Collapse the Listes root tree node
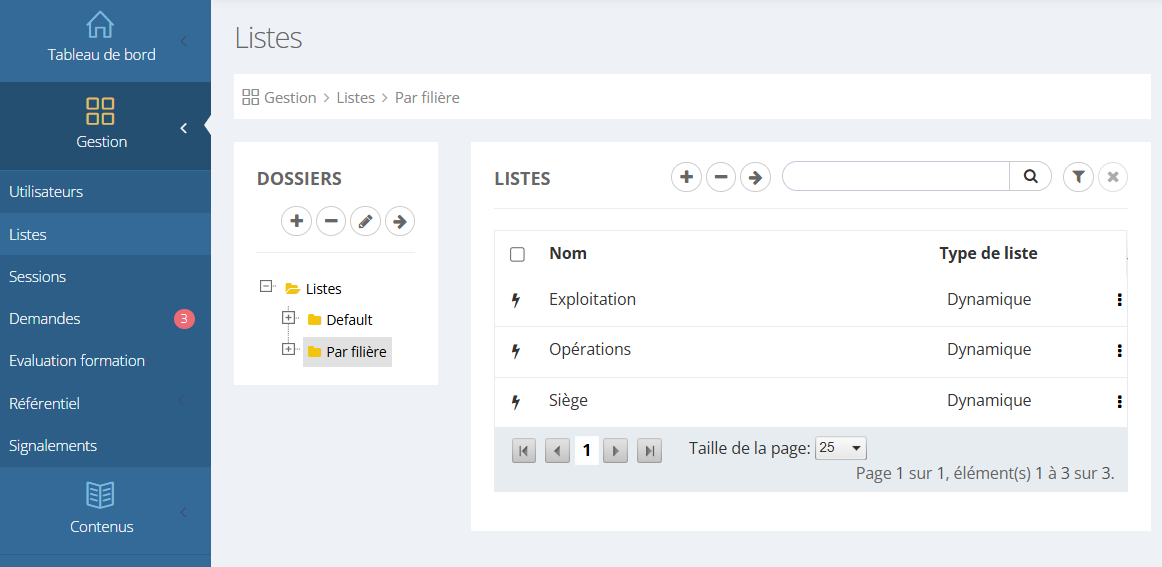Screen dimensions: 1162x567 click(x=266, y=286)
